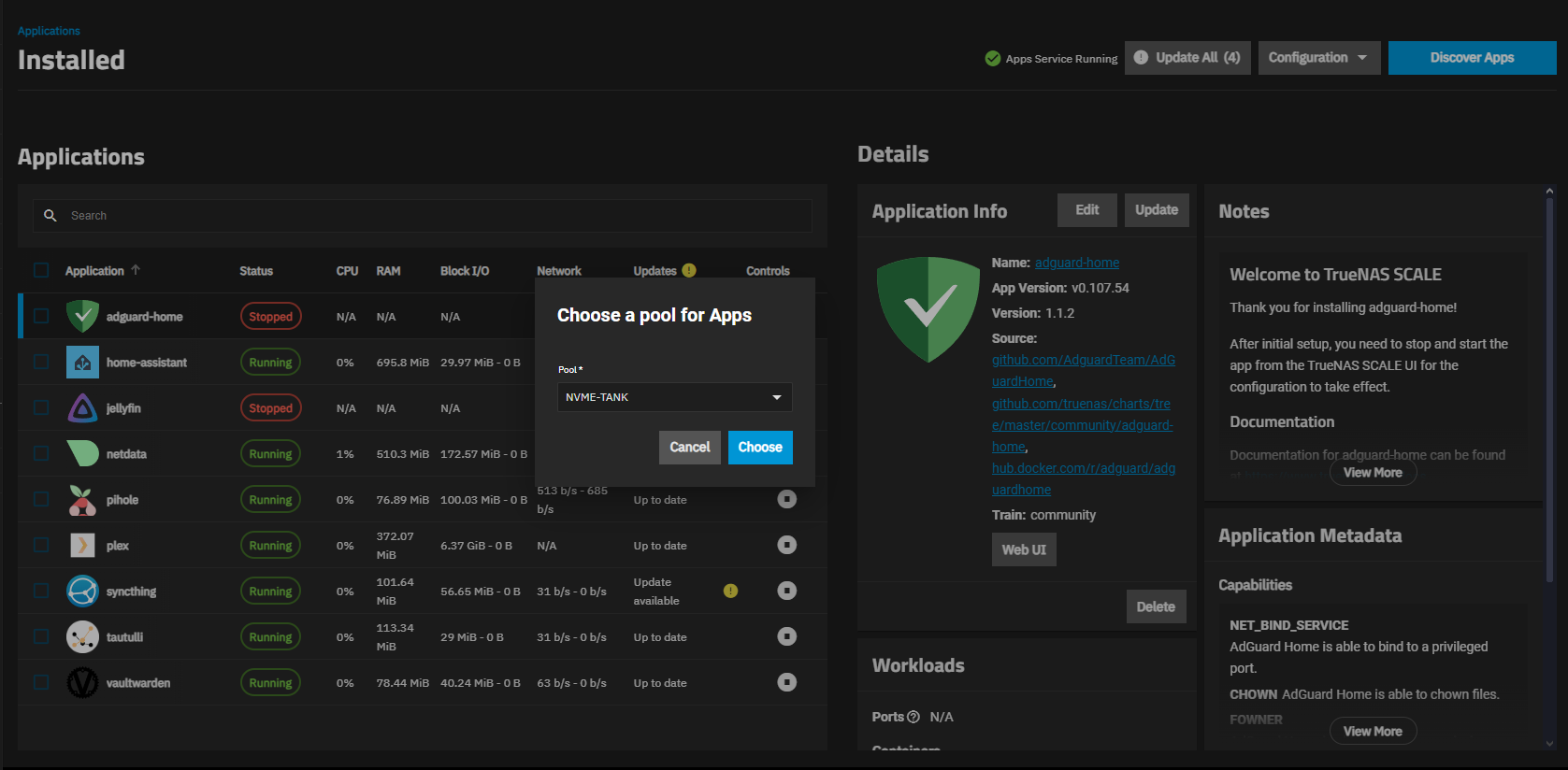Viewport: 1568px width, 770px height.
Task: Click the pihole raspberry app icon
Action: 82,499
